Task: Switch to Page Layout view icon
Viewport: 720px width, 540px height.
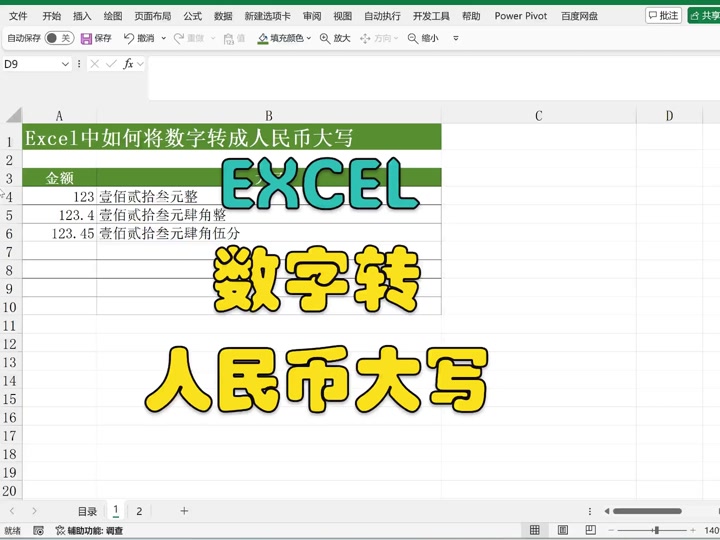Action: [x=563, y=530]
